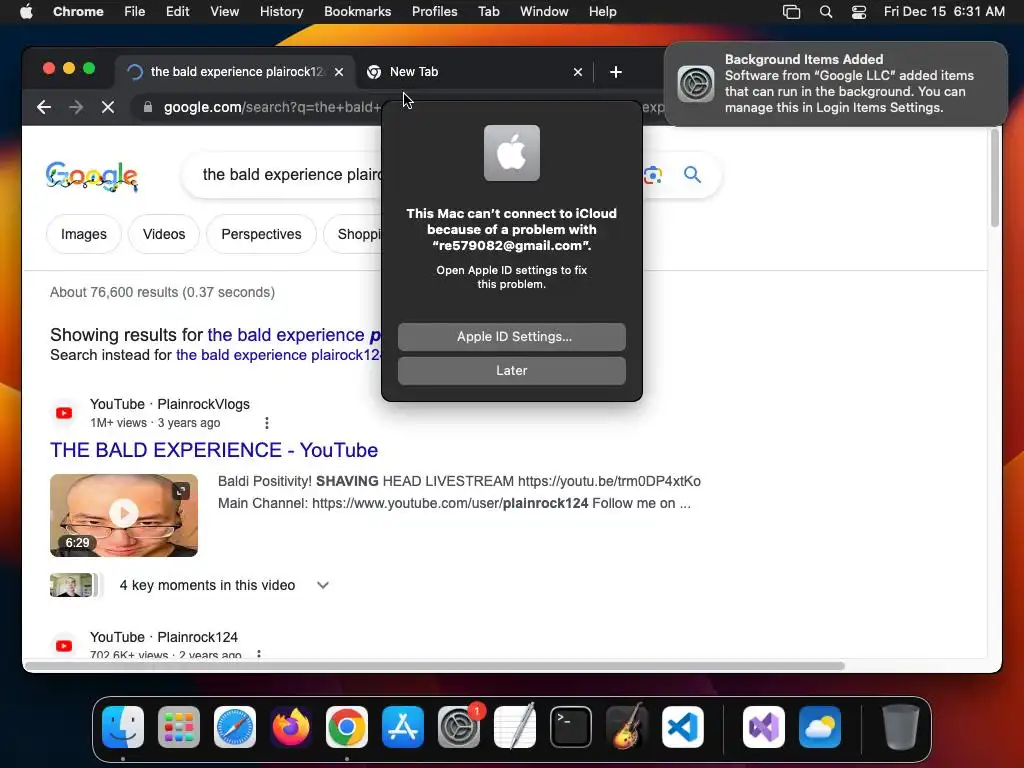Click the small key moments thumbnail
This screenshot has width=1024, height=768.
tap(71, 585)
